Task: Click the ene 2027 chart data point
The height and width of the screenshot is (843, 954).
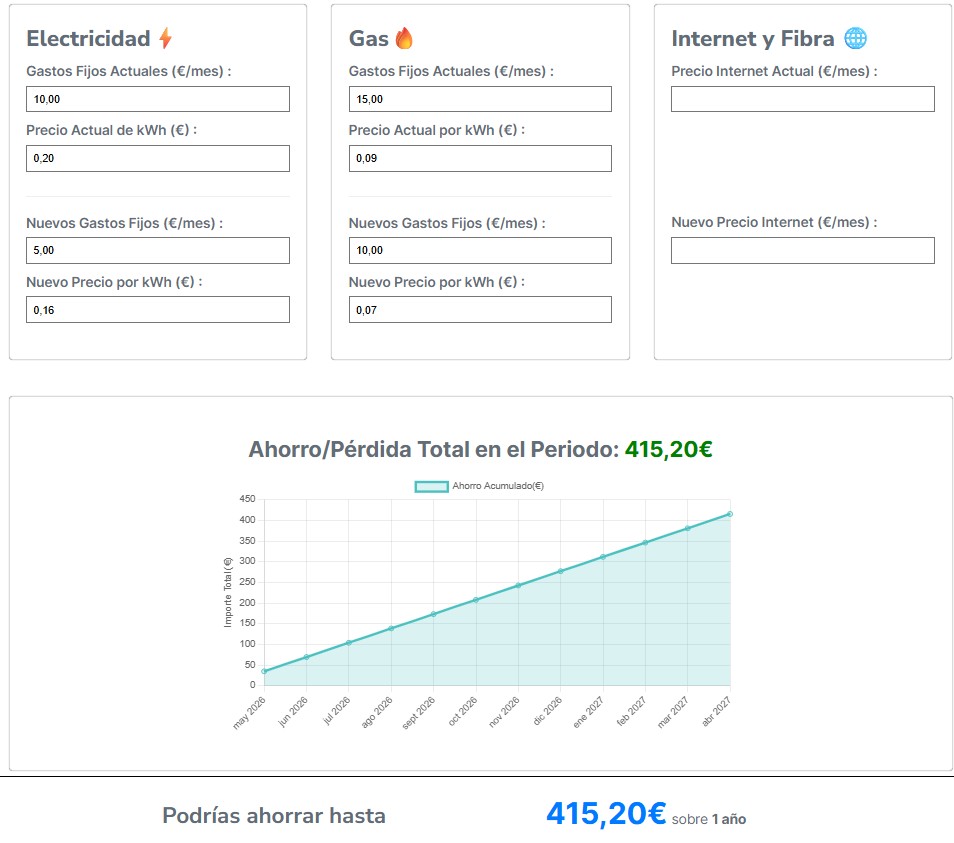Action: click(x=603, y=557)
